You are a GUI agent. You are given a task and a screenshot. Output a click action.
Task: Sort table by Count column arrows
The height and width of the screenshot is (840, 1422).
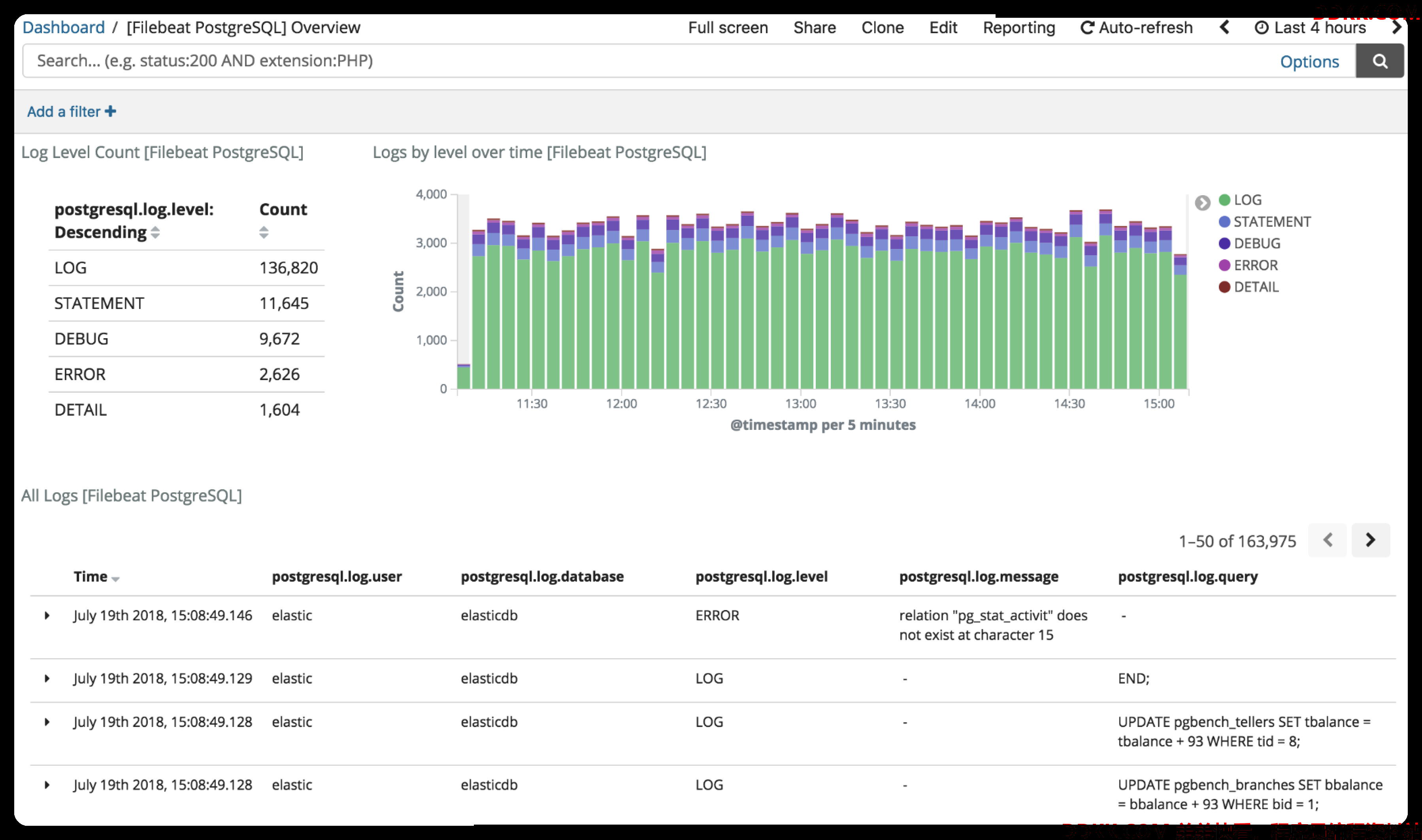(264, 232)
